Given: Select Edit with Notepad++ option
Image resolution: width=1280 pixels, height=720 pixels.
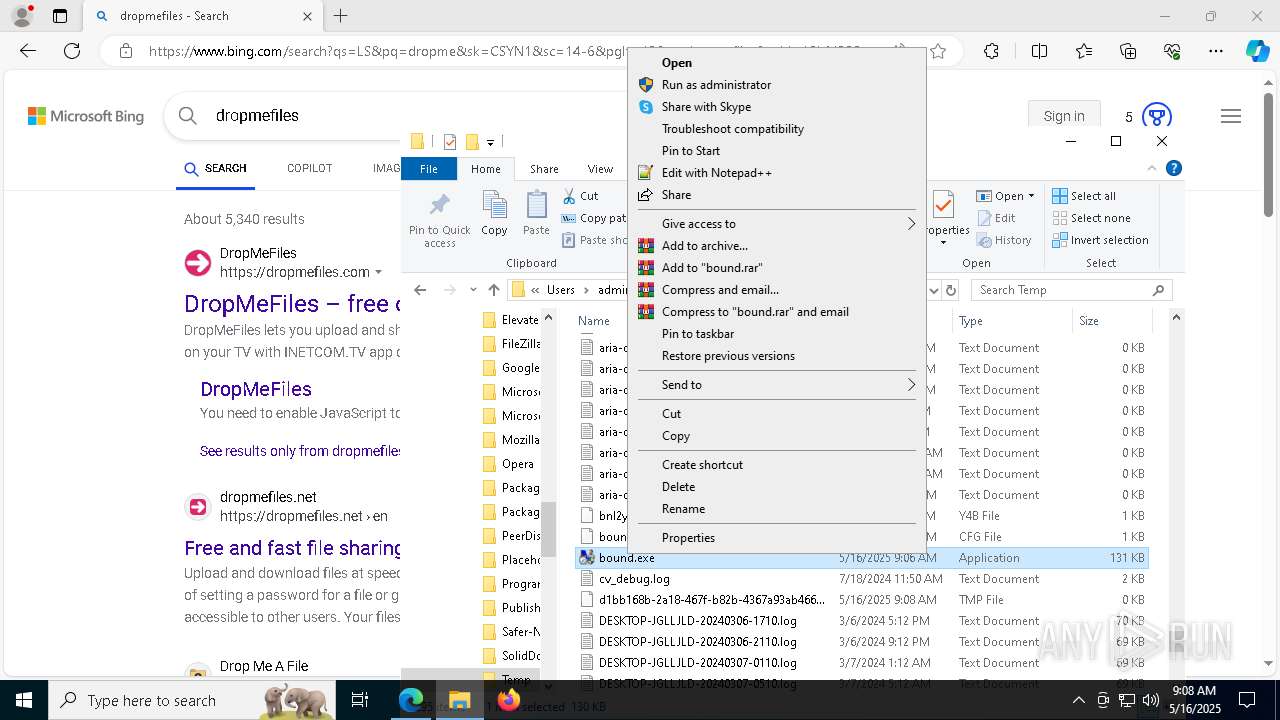Looking at the screenshot, I should pyautogui.click(x=716, y=173).
